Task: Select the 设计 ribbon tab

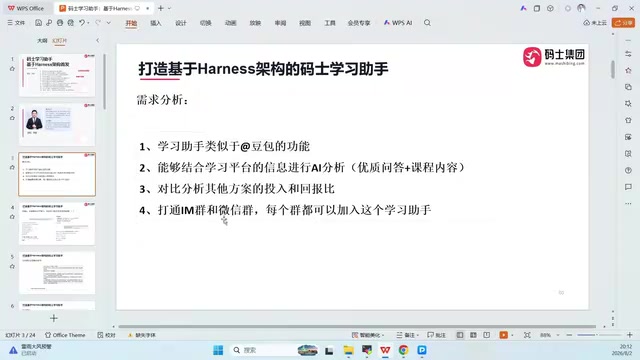Action: (180, 23)
